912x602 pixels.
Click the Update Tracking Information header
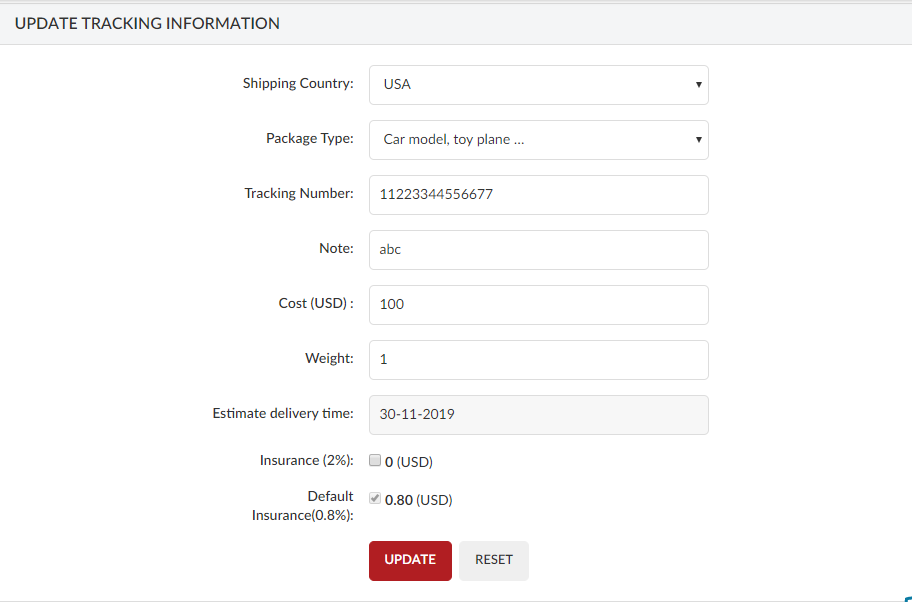point(147,23)
